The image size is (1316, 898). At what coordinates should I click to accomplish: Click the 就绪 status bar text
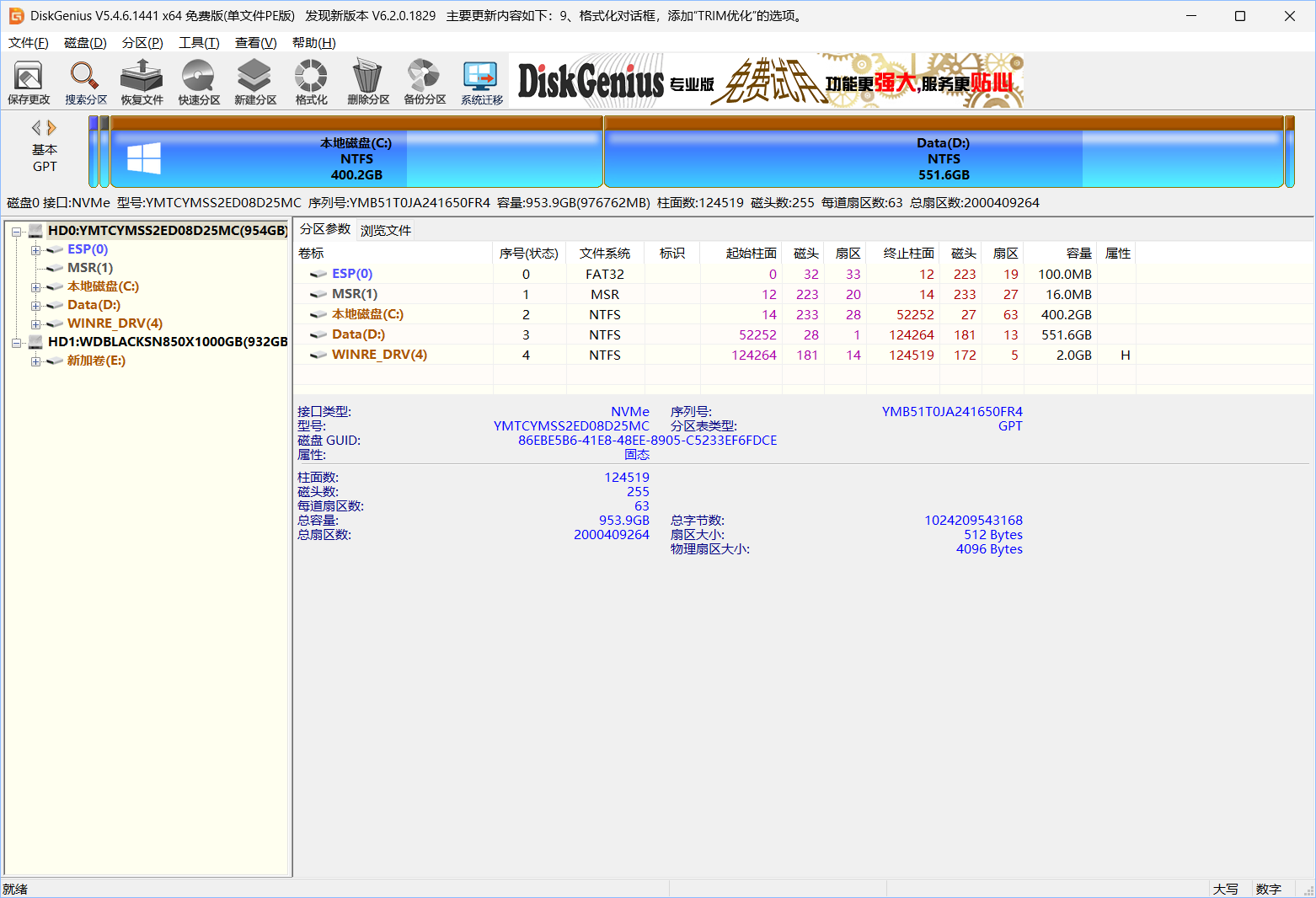(x=15, y=890)
